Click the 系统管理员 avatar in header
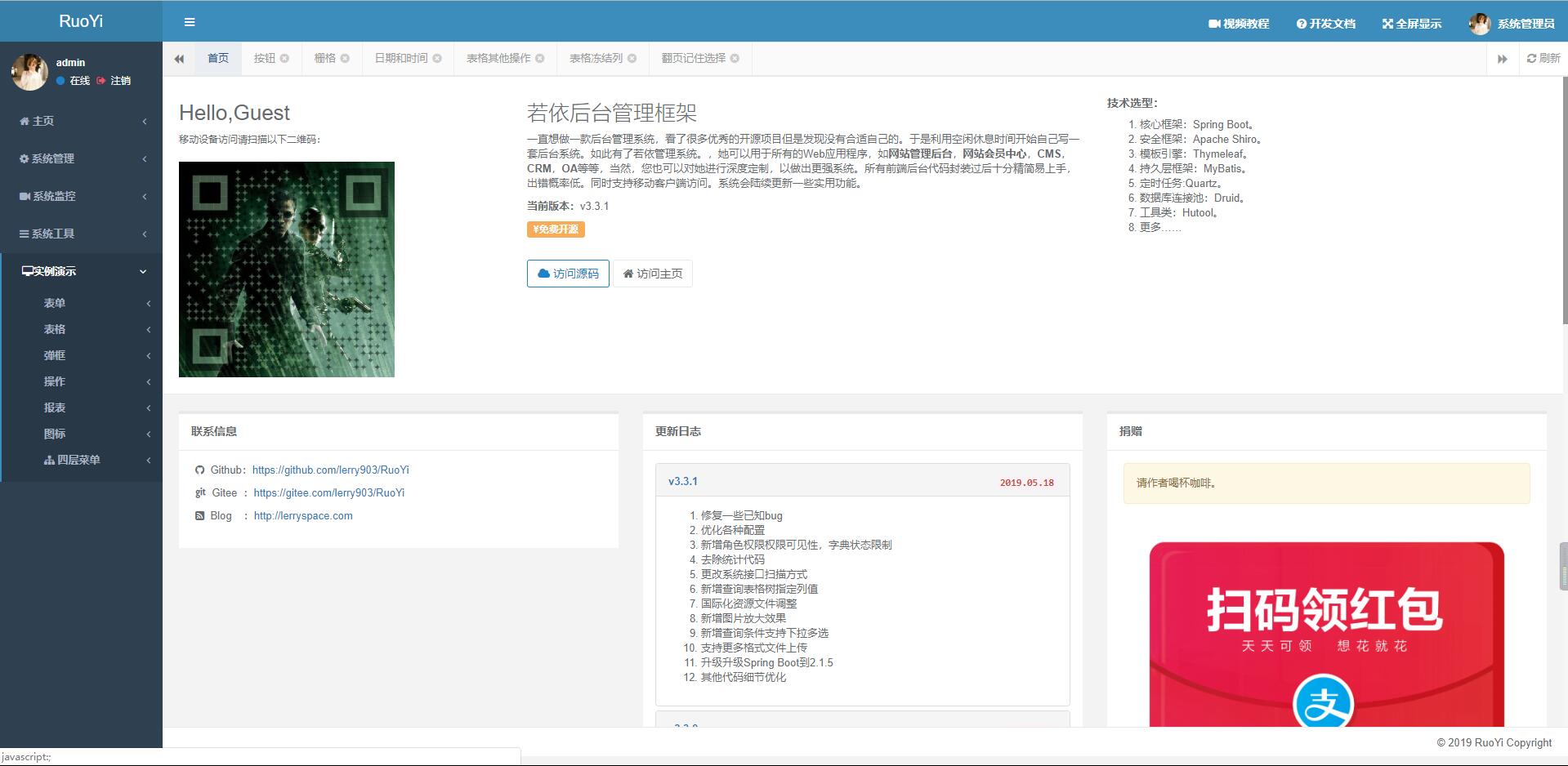This screenshot has height=766, width=1568. (1480, 24)
